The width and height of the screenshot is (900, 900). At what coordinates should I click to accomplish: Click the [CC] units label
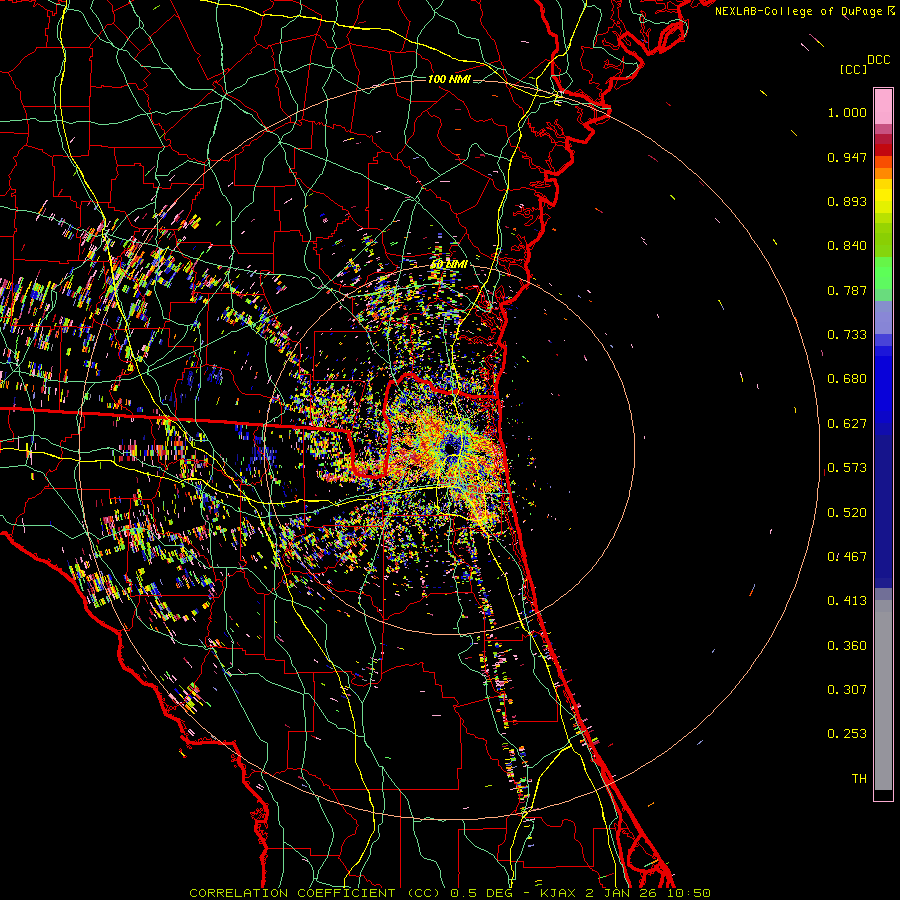click(x=853, y=69)
